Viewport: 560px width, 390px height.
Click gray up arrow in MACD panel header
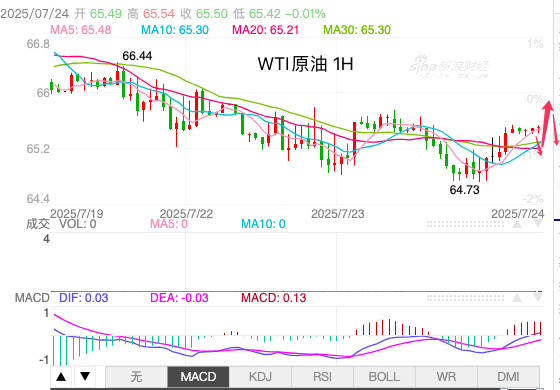(517, 298)
